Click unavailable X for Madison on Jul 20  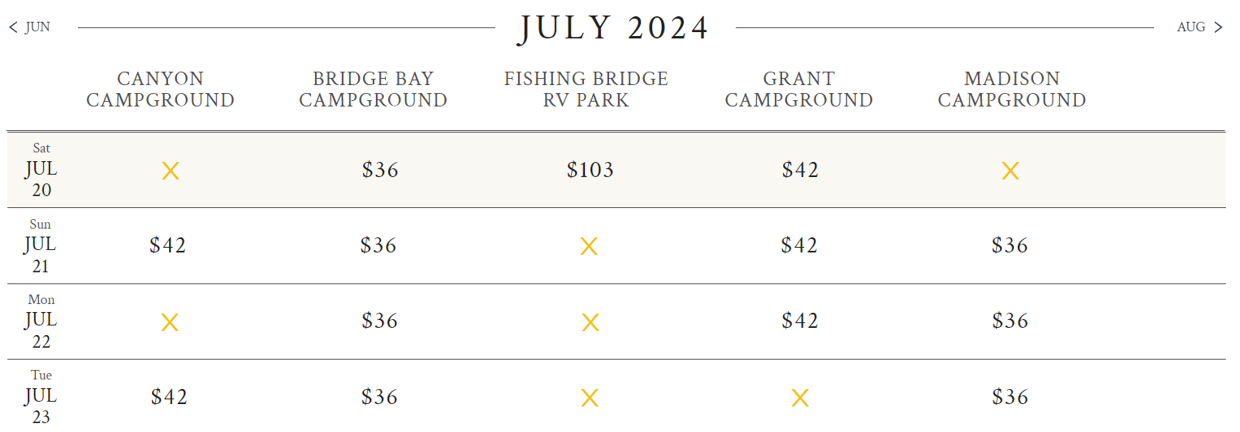[x=1010, y=171]
